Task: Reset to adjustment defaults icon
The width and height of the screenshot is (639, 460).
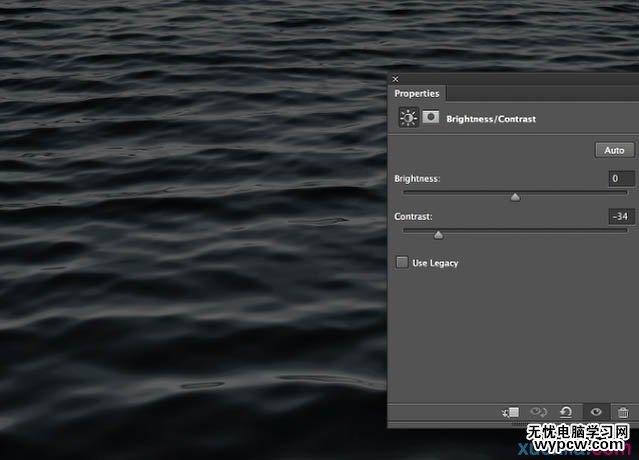Action: [566, 412]
